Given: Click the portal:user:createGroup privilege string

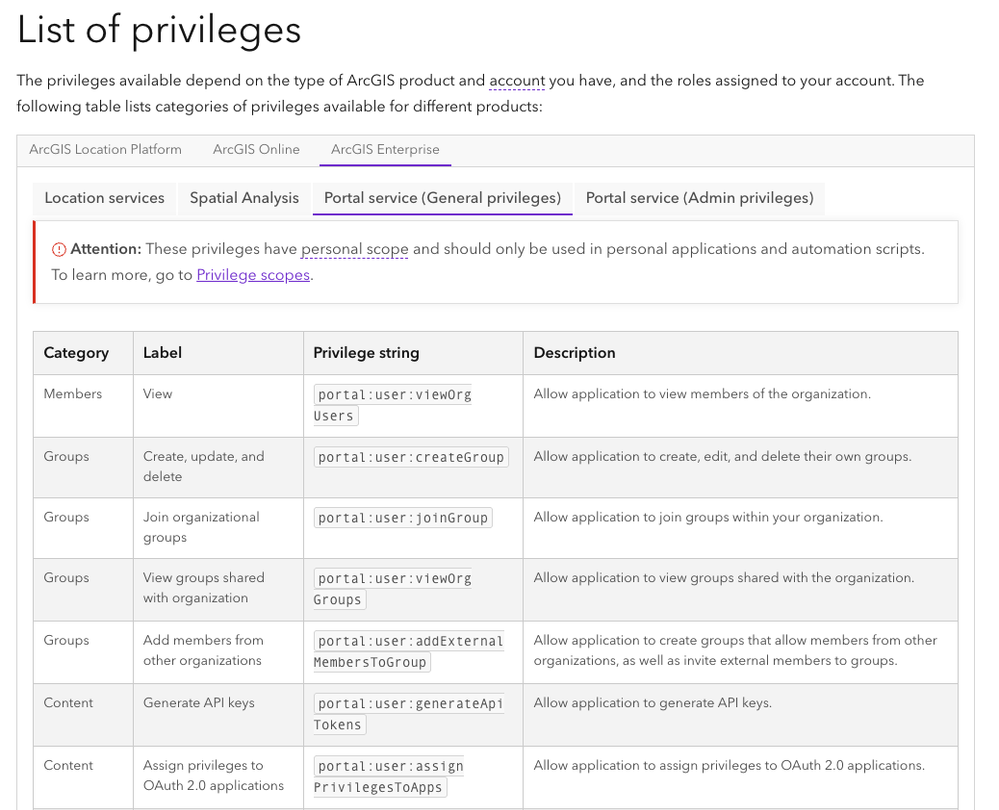Looking at the screenshot, I should tap(411, 457).
